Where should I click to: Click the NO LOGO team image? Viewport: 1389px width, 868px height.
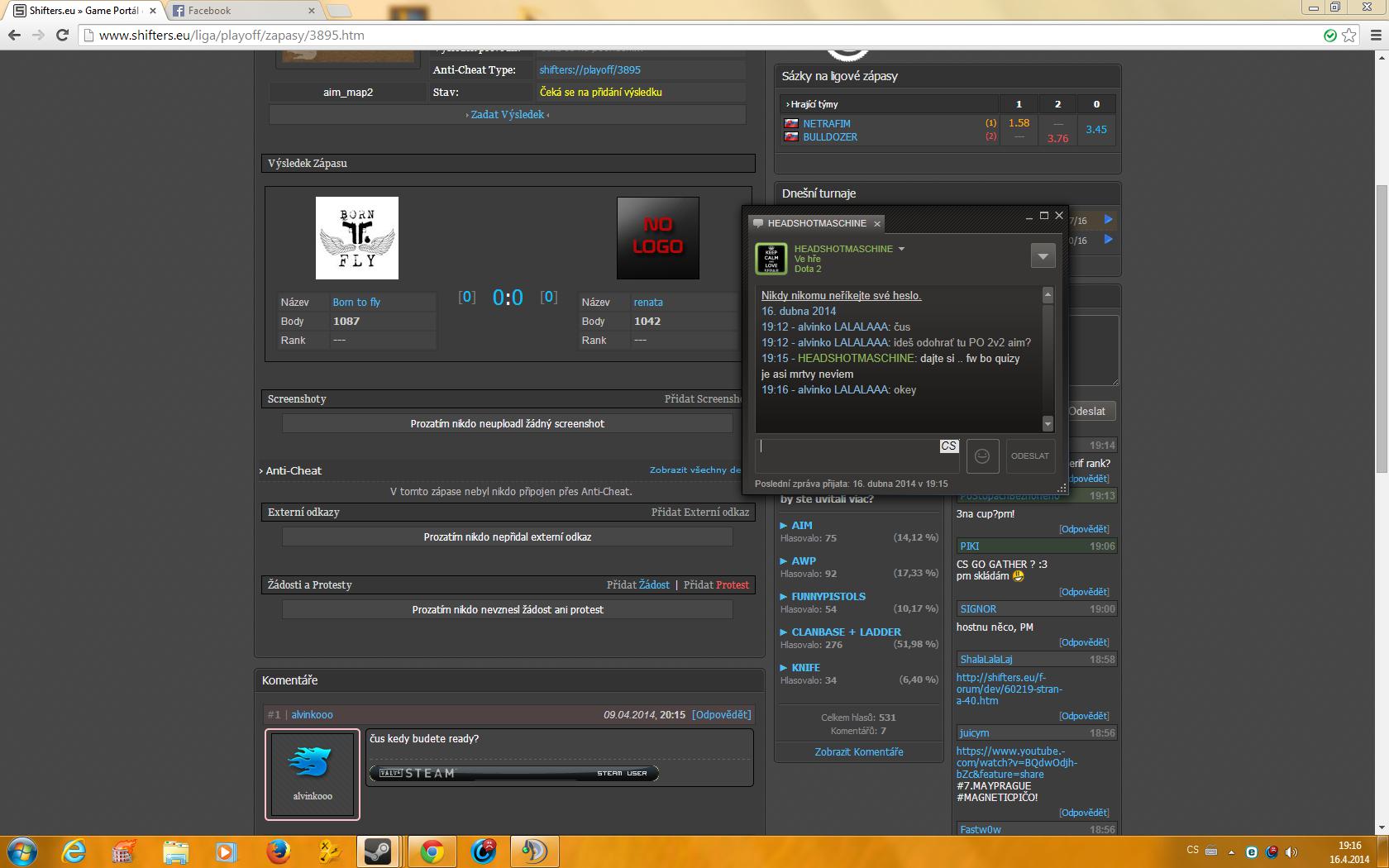(x=658, y=238)
